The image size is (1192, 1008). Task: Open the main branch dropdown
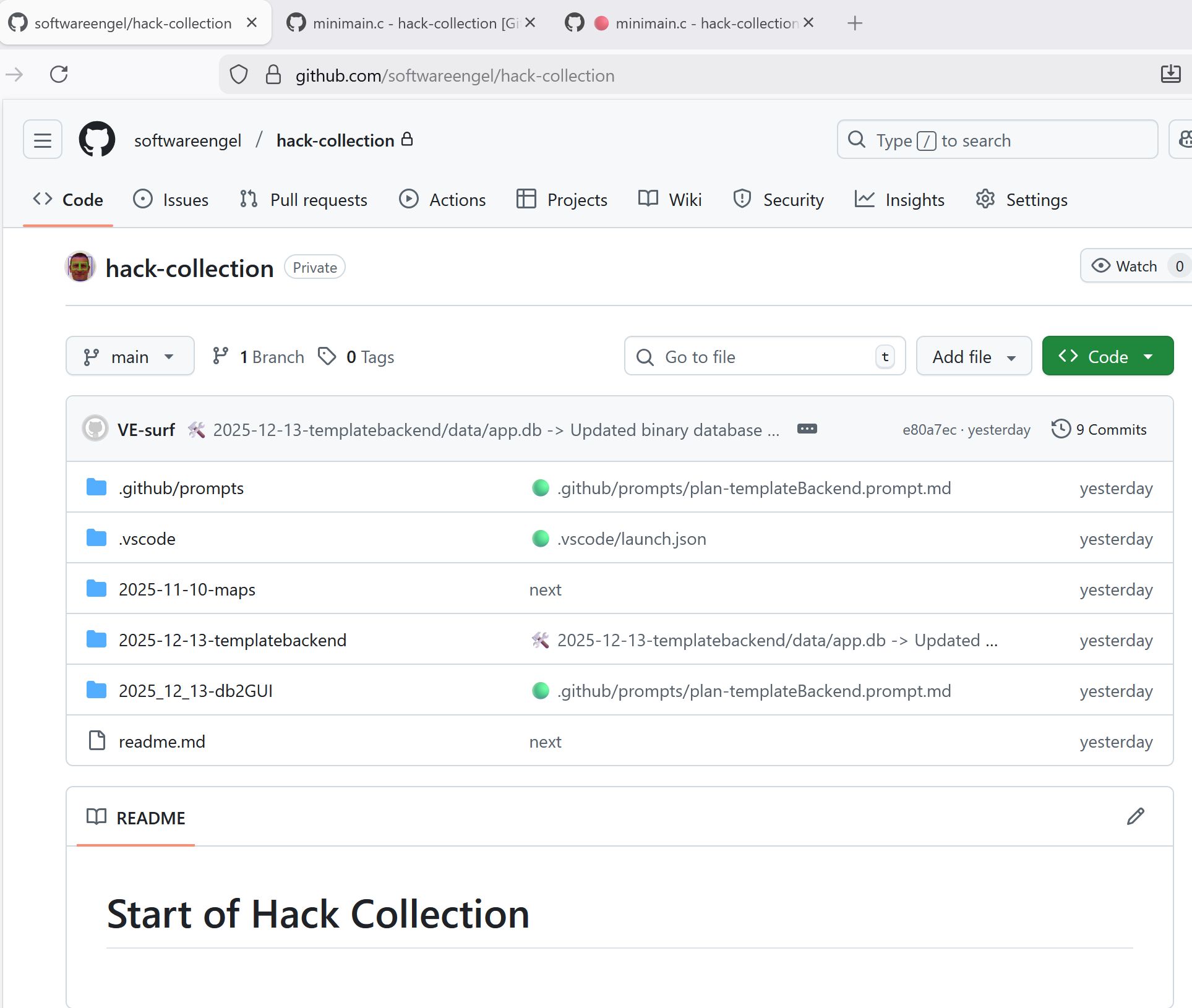pos(130,357)
